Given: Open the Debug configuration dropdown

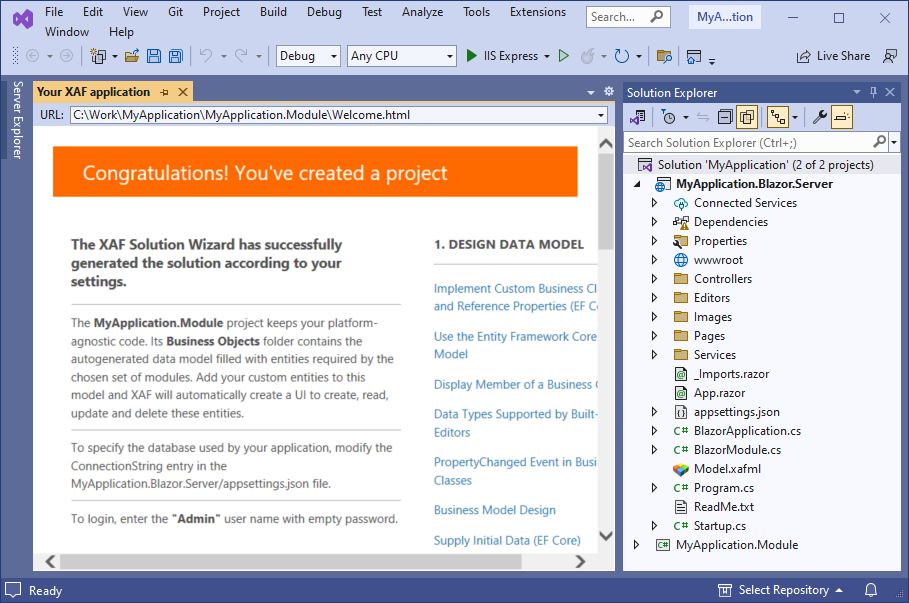Looking at the screenshot, I should [x=334, y=56].
